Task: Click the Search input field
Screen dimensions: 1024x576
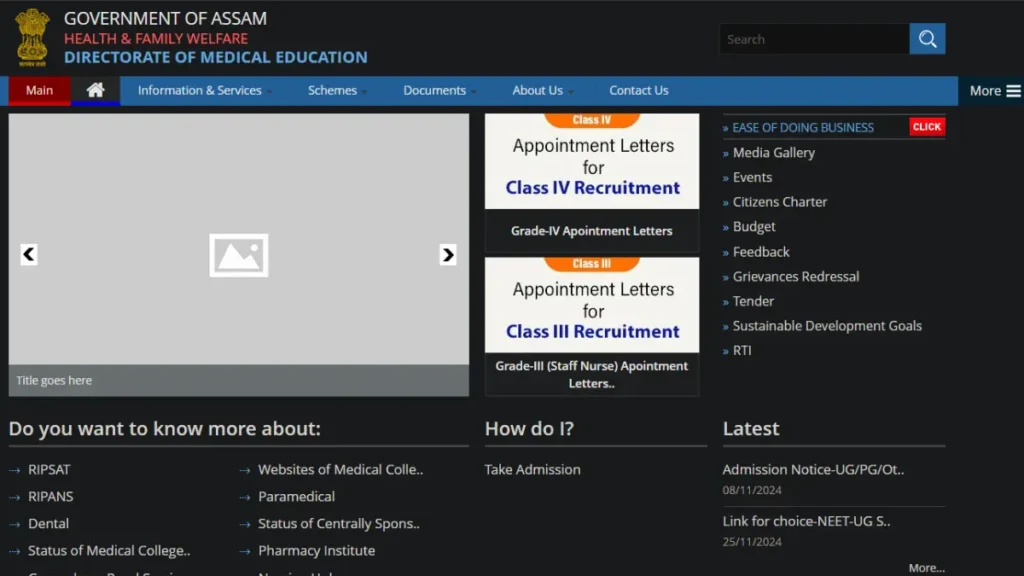Action: coord(814,39)
